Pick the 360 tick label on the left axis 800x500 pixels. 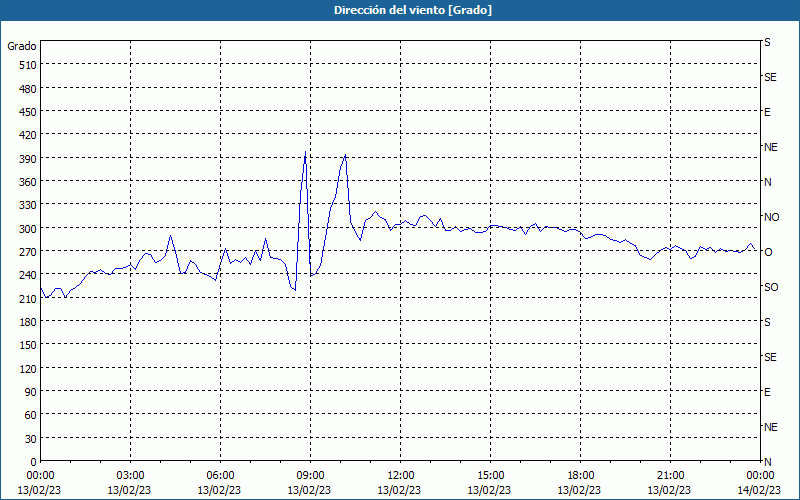click(28, 182)
